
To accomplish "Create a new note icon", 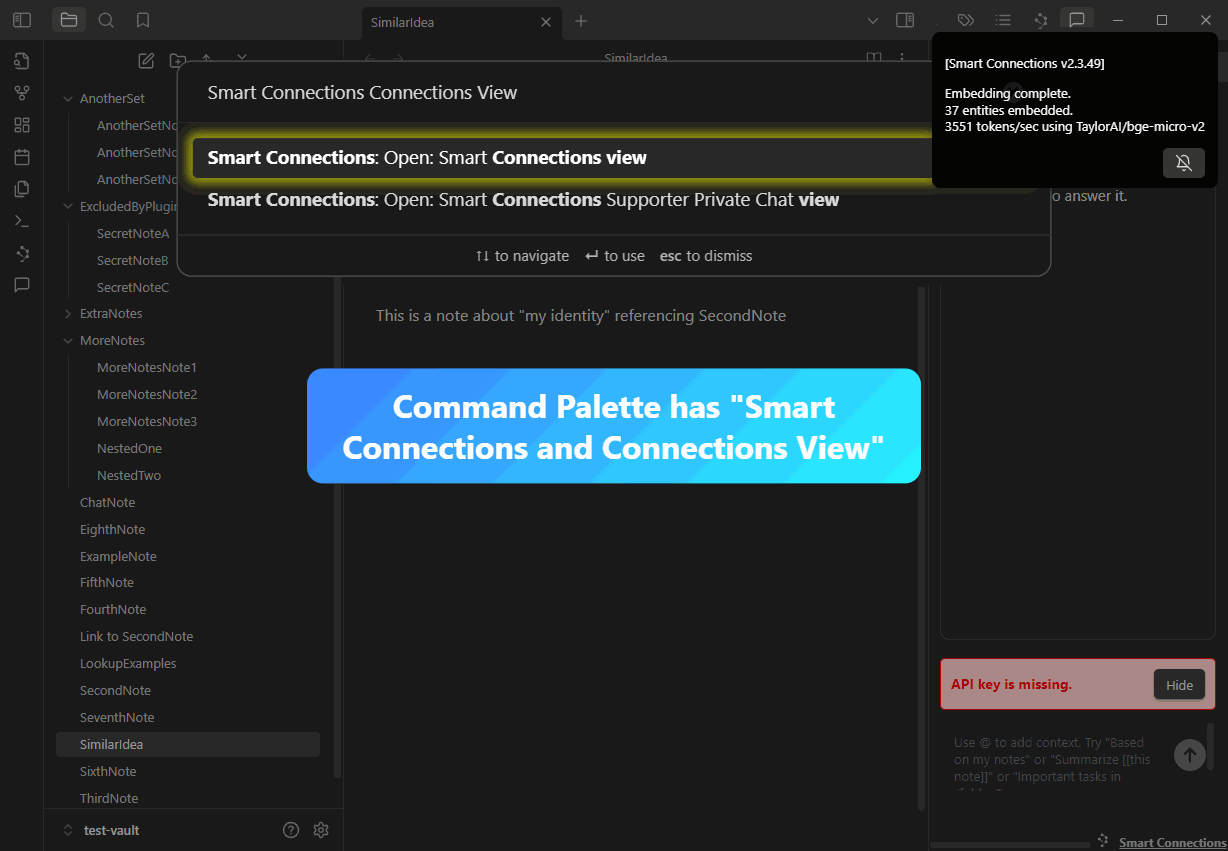I will pos(146,61).
